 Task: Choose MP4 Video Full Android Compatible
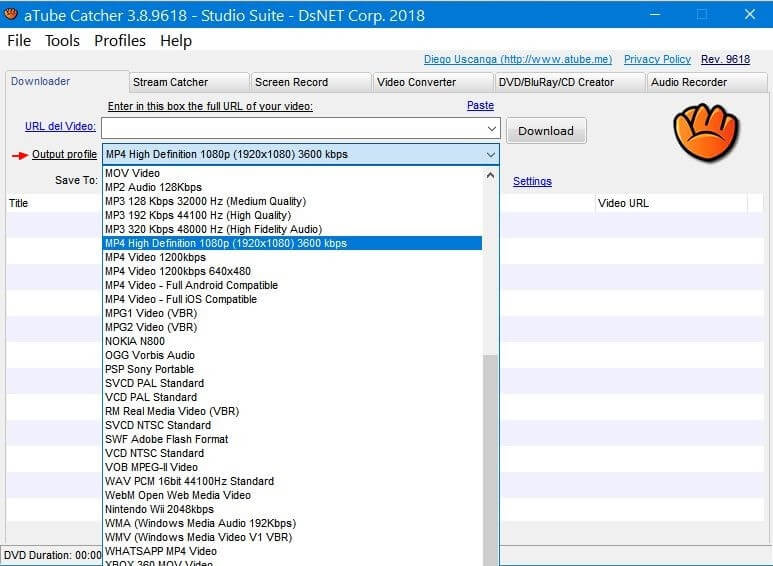coord(292,285)
